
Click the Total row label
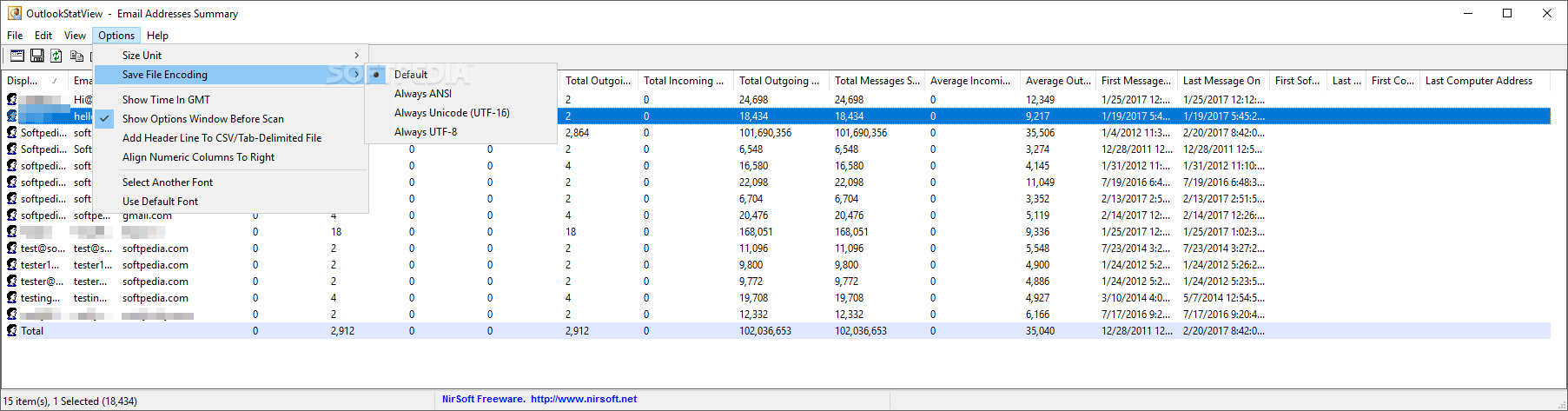tap(32, 331)
